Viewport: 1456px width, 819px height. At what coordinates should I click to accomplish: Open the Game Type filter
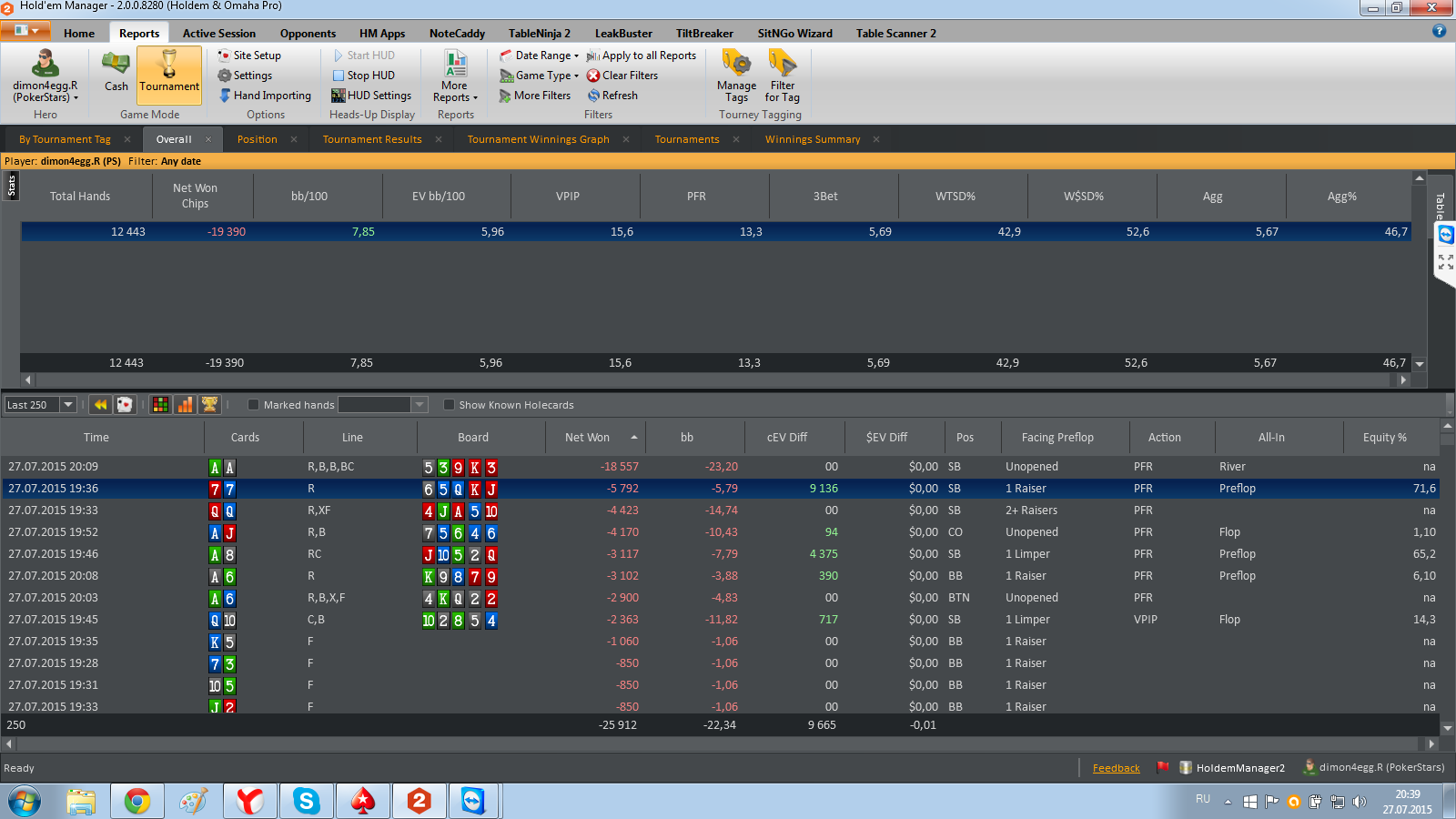[539, 76]
